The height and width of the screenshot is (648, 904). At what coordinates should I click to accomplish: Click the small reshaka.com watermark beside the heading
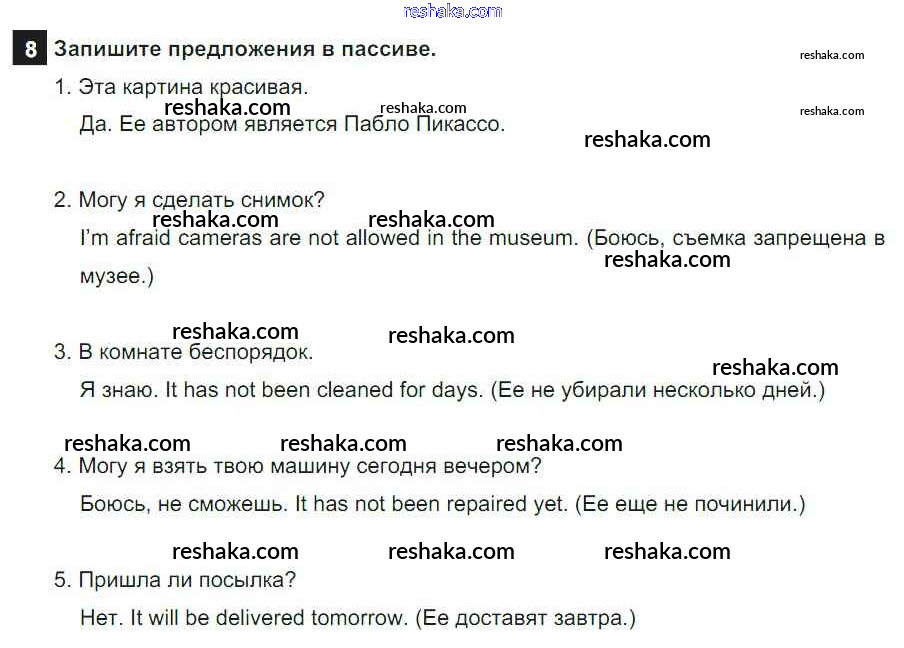click(832, 55)
